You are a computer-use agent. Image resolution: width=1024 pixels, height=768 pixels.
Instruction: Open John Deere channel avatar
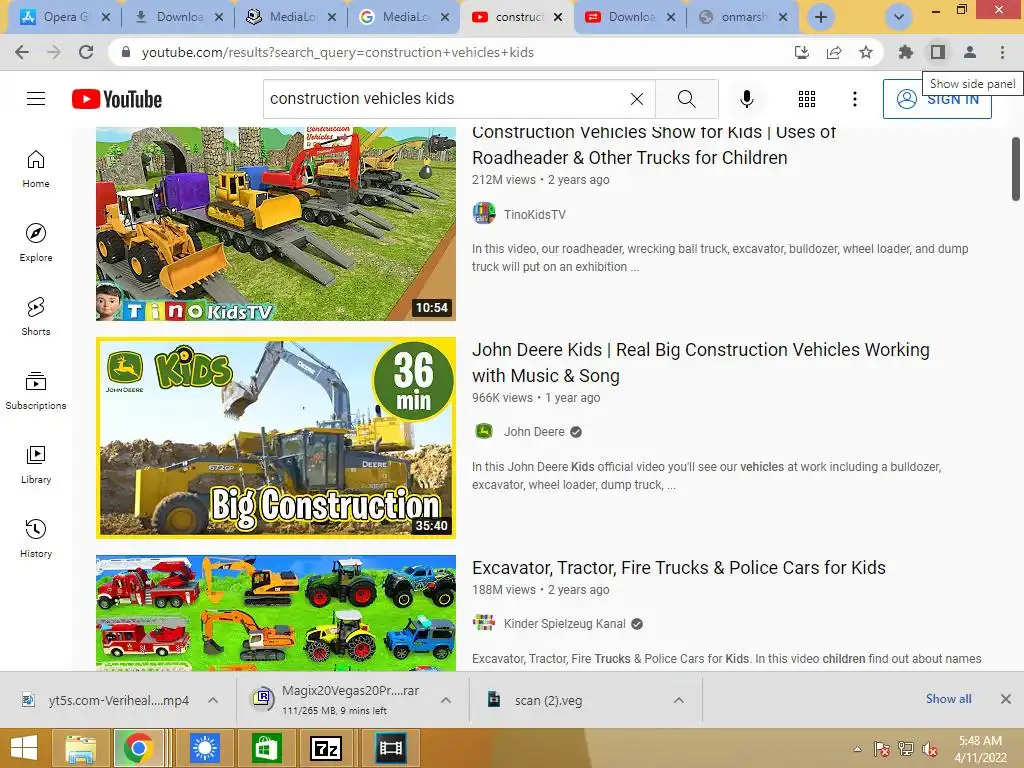coord(484,432)
